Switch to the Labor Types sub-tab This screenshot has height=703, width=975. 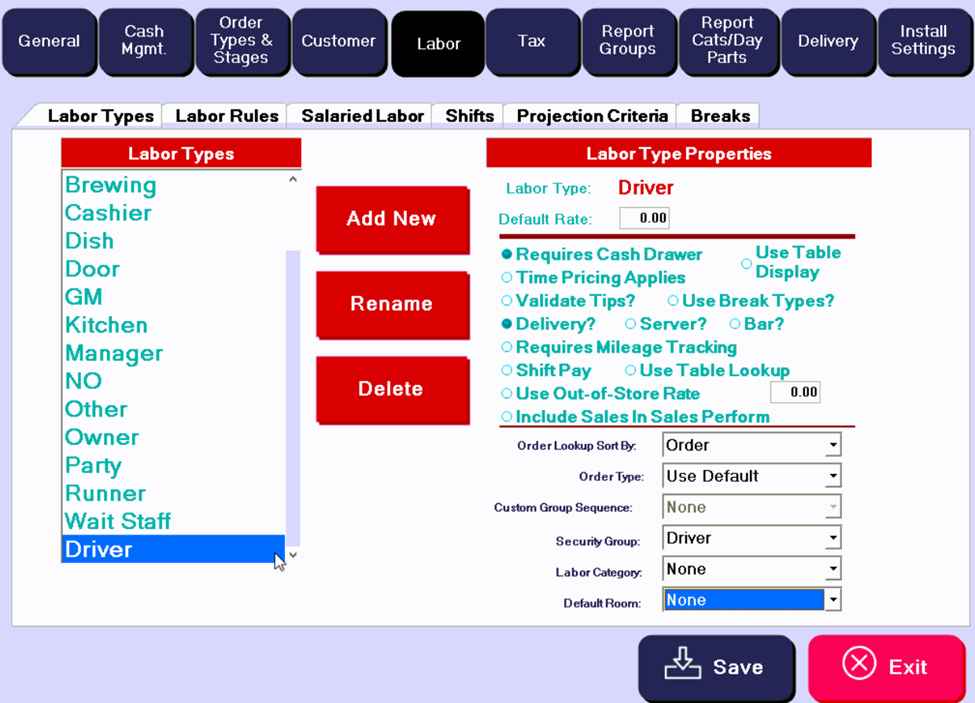(x=100, y=116)
